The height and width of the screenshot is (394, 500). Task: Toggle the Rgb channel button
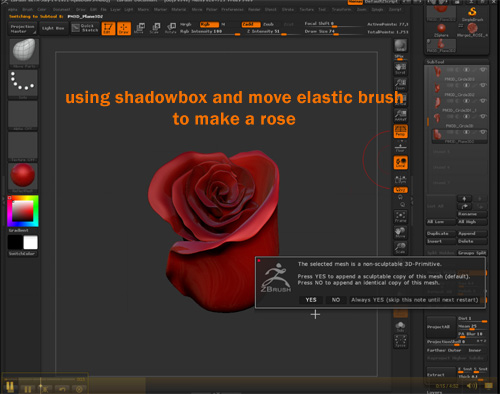point(210,24)
